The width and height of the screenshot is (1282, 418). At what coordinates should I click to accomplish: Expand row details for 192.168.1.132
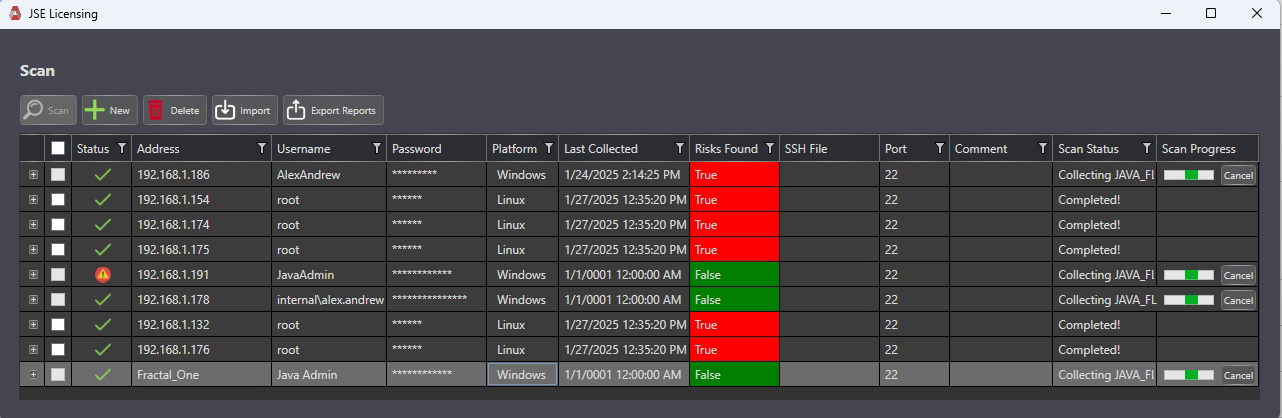pyautogui.click(x=33, y=325)
